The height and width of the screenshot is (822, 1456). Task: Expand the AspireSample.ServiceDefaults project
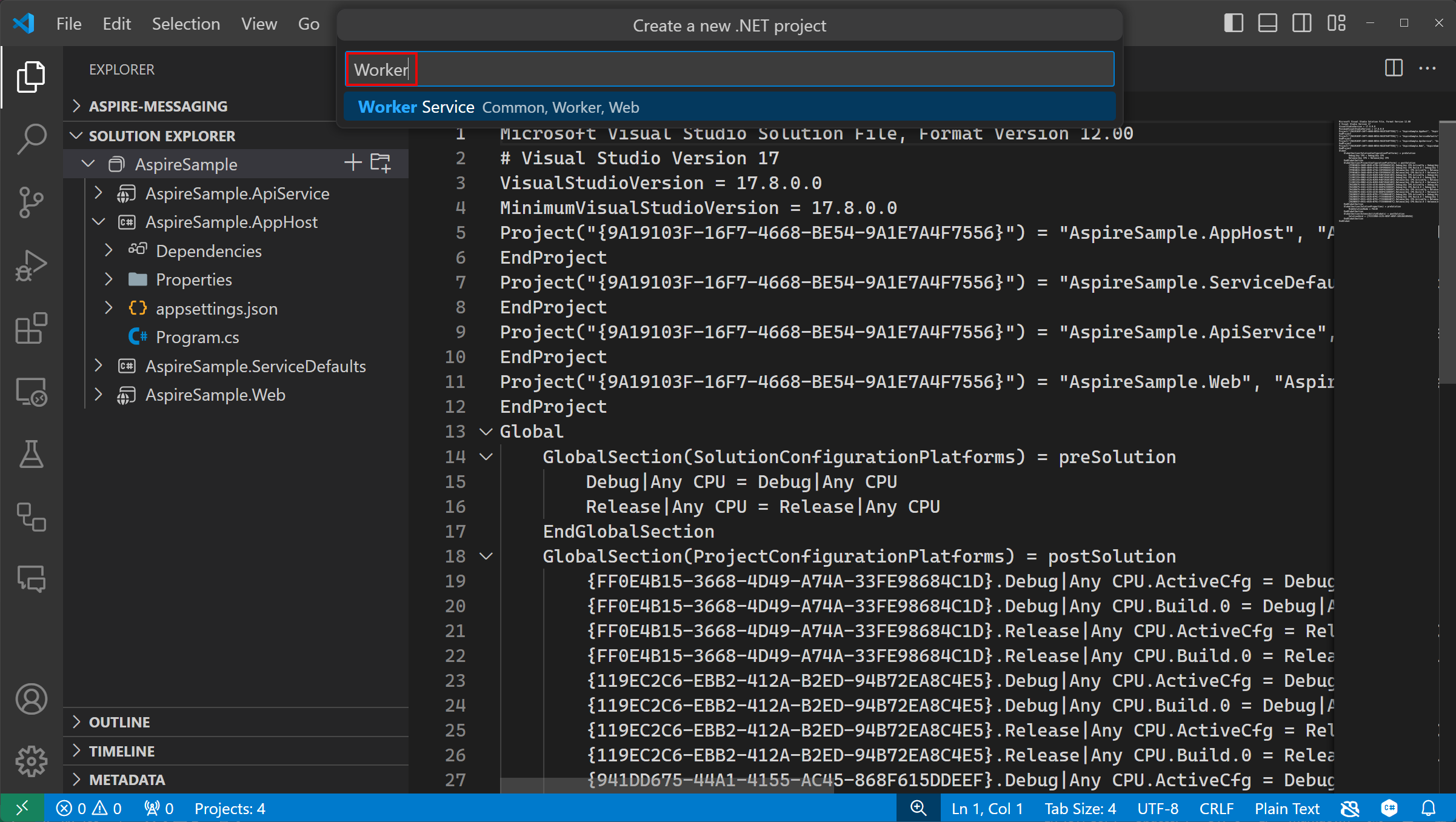pos(98,366)
